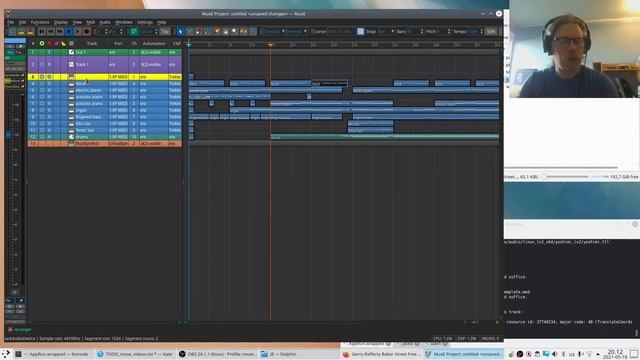Viewport: 640px width, 360px height.
Task: Toggle record arm on drums track
Action: click(42, 137)
